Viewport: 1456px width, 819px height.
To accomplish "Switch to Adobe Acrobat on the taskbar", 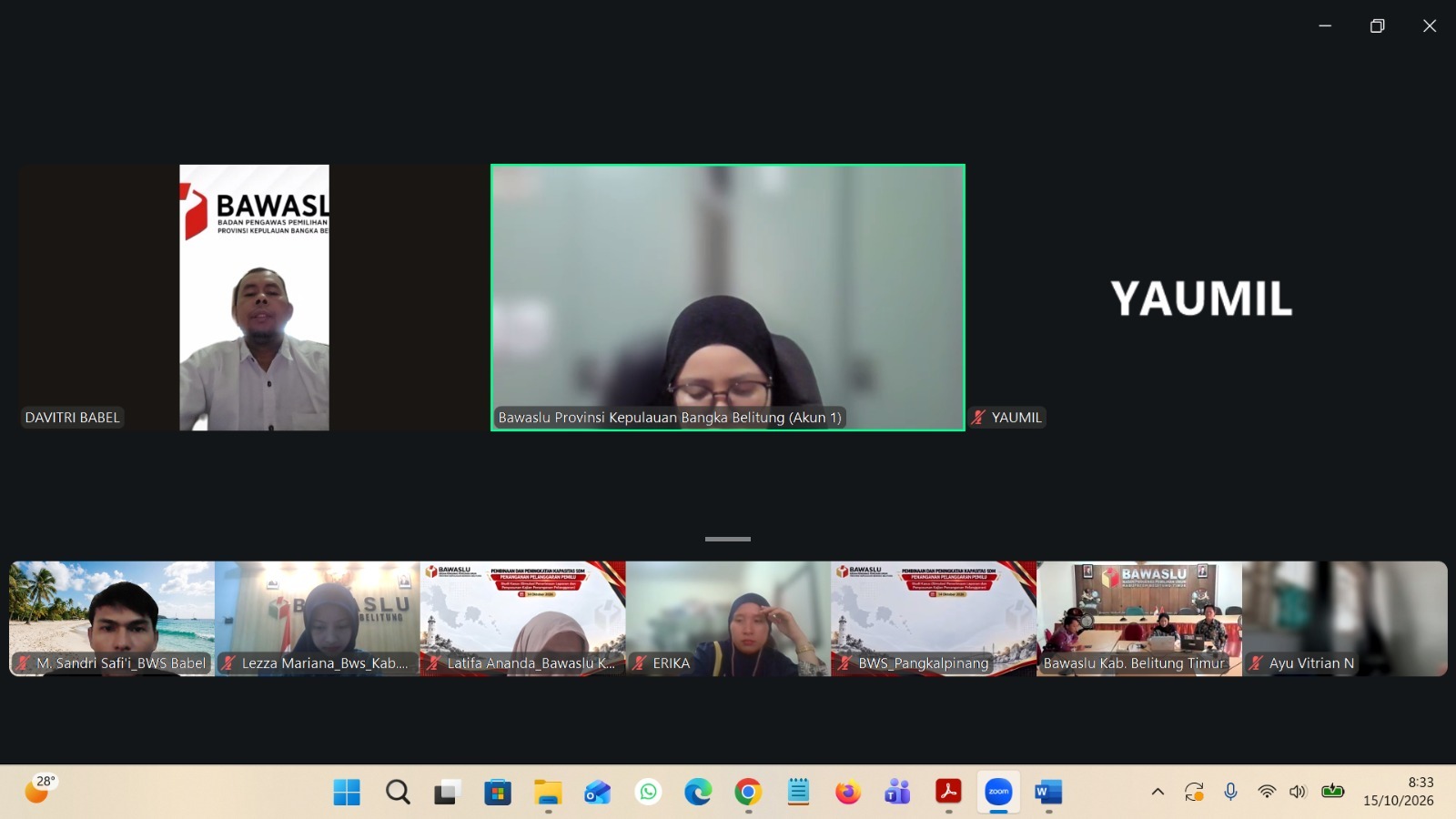I will 948,793.
